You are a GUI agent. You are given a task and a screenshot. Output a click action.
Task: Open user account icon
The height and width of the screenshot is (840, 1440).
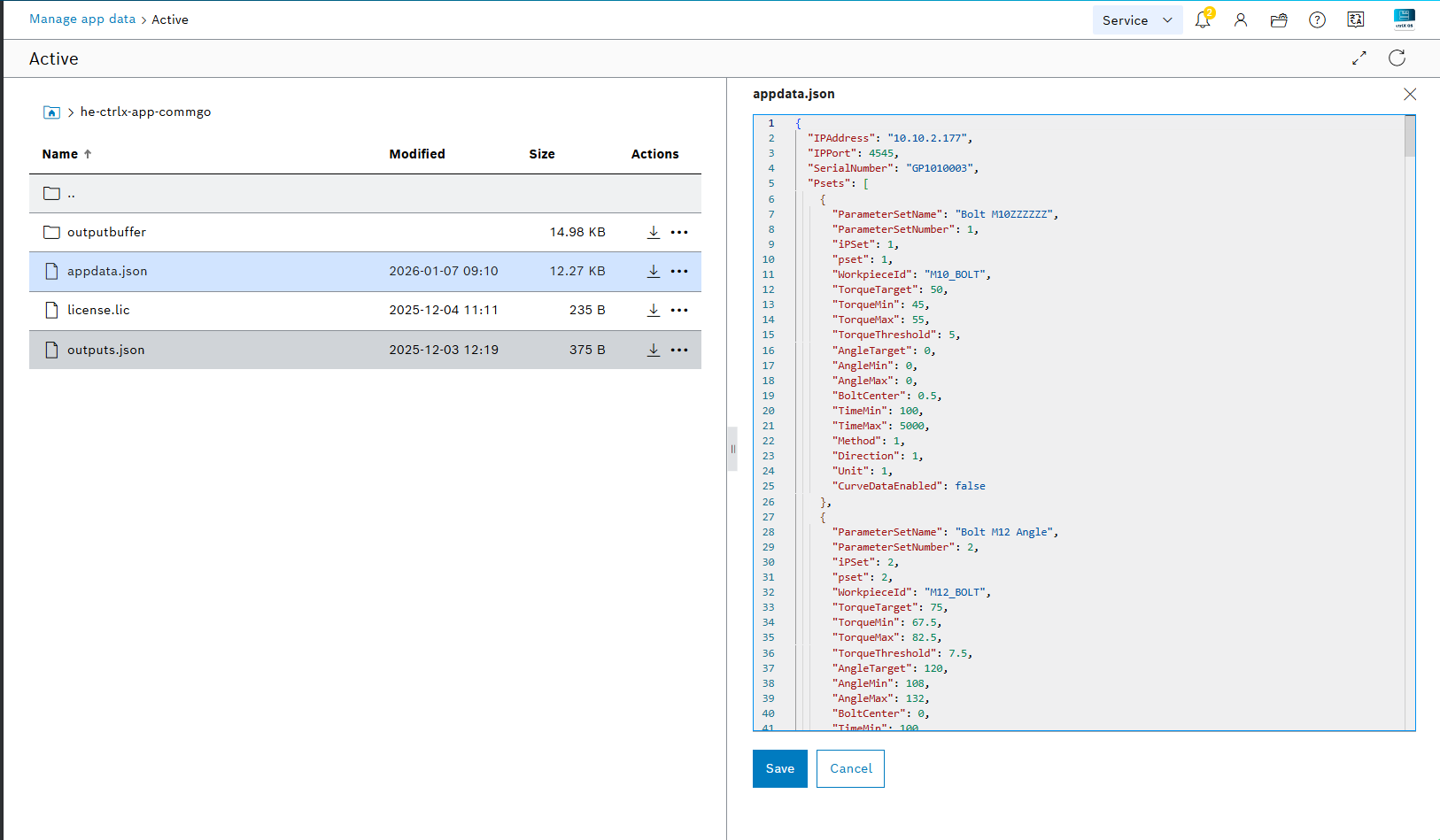1241,19
